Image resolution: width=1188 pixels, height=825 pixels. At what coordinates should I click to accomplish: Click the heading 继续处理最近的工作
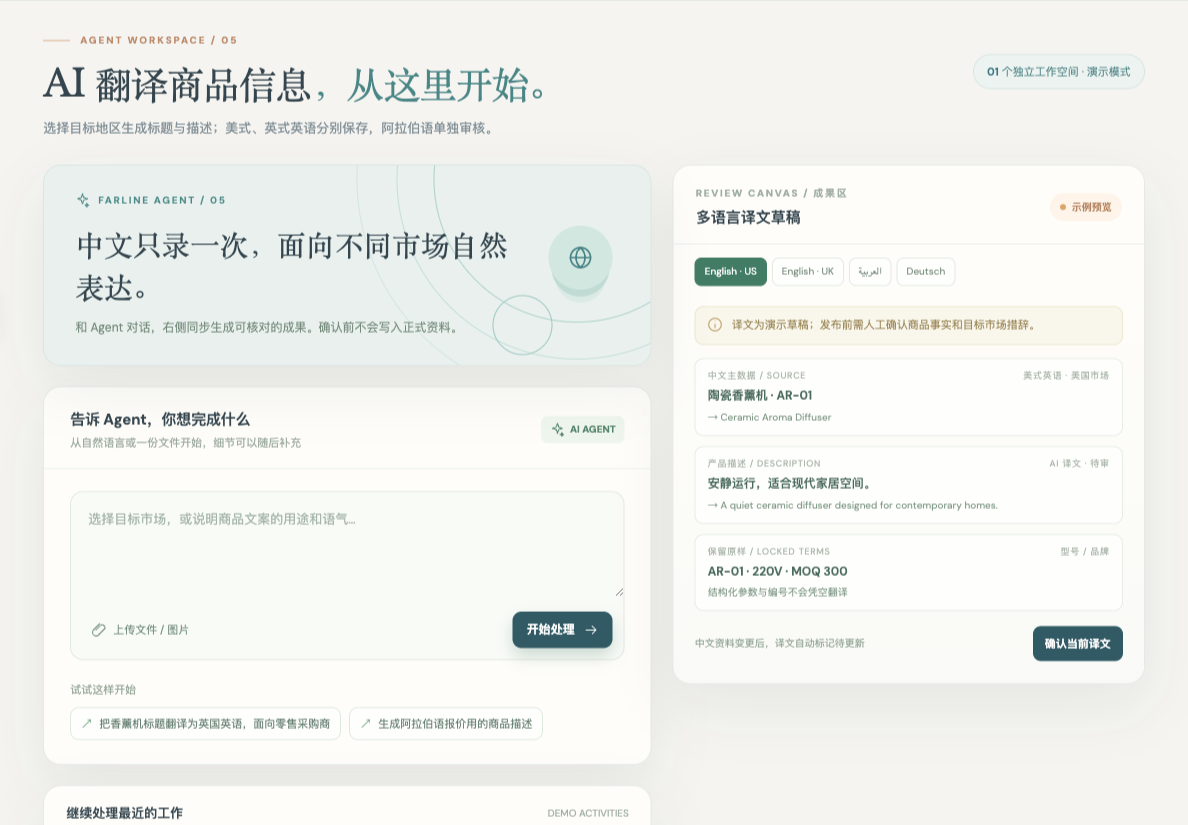pos(124,813)
